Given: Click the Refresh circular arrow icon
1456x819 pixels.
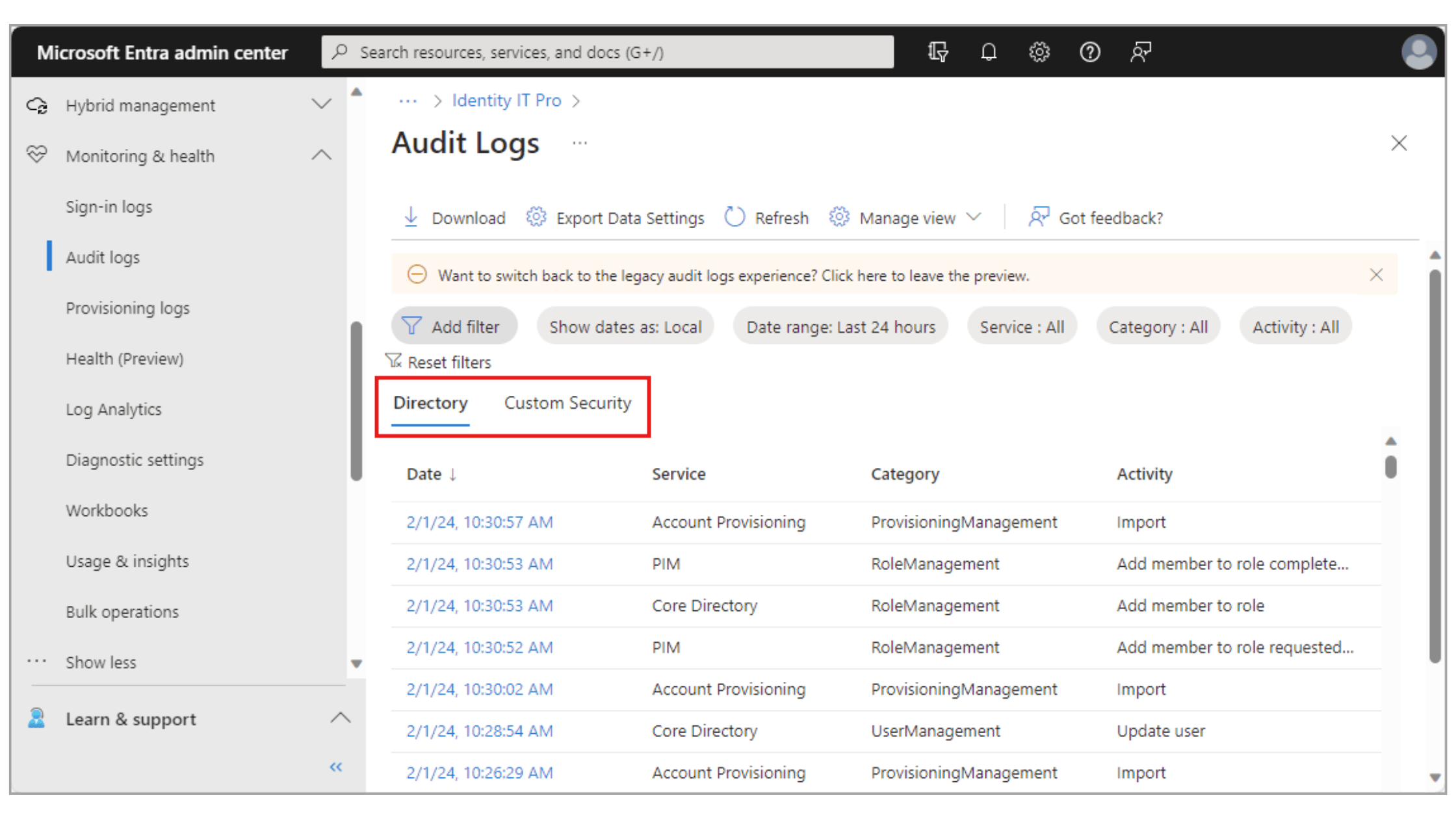Looking at the screenshot, I should tap(734, 217).
